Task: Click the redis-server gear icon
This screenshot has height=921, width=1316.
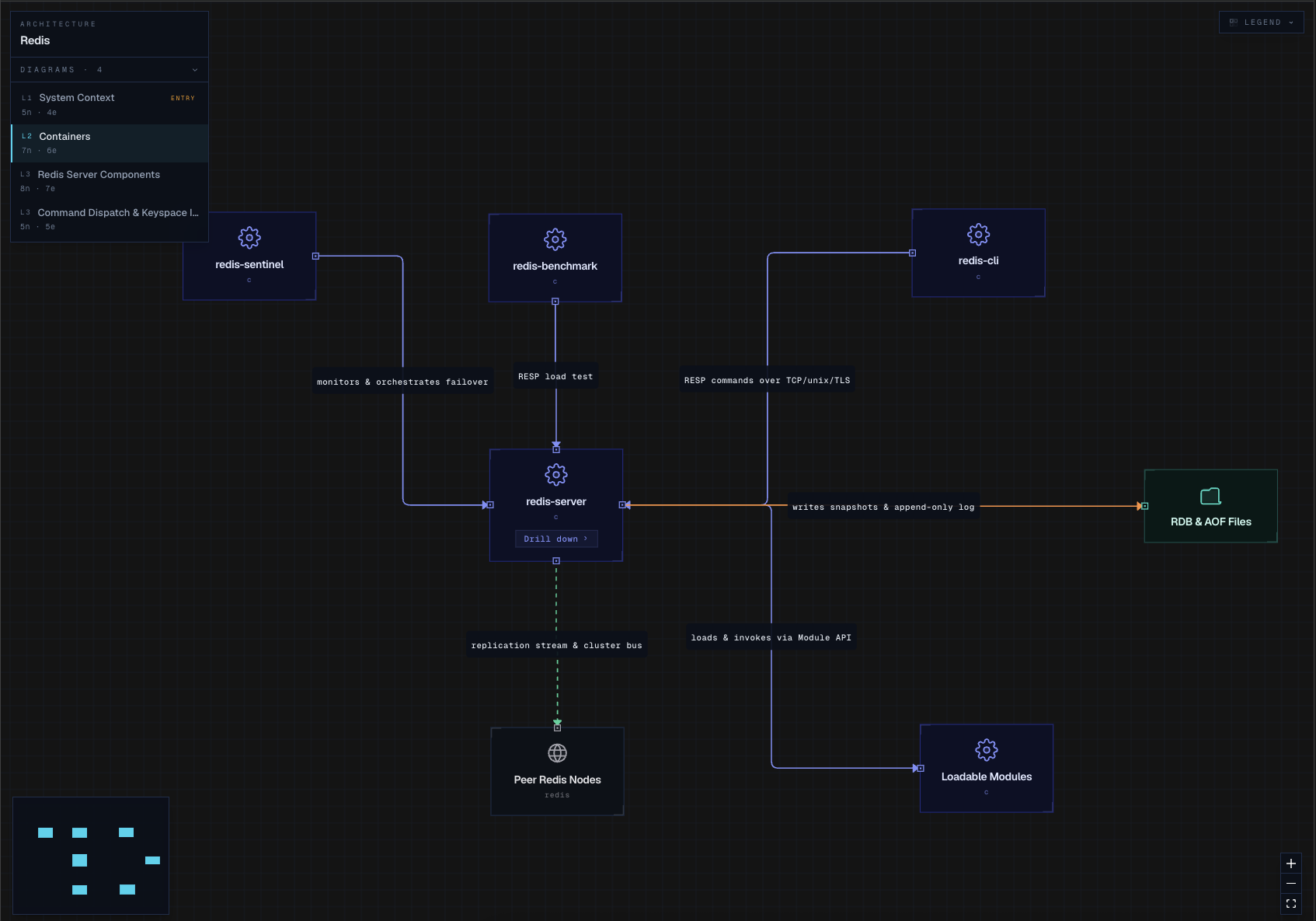Action: point(556,475)
